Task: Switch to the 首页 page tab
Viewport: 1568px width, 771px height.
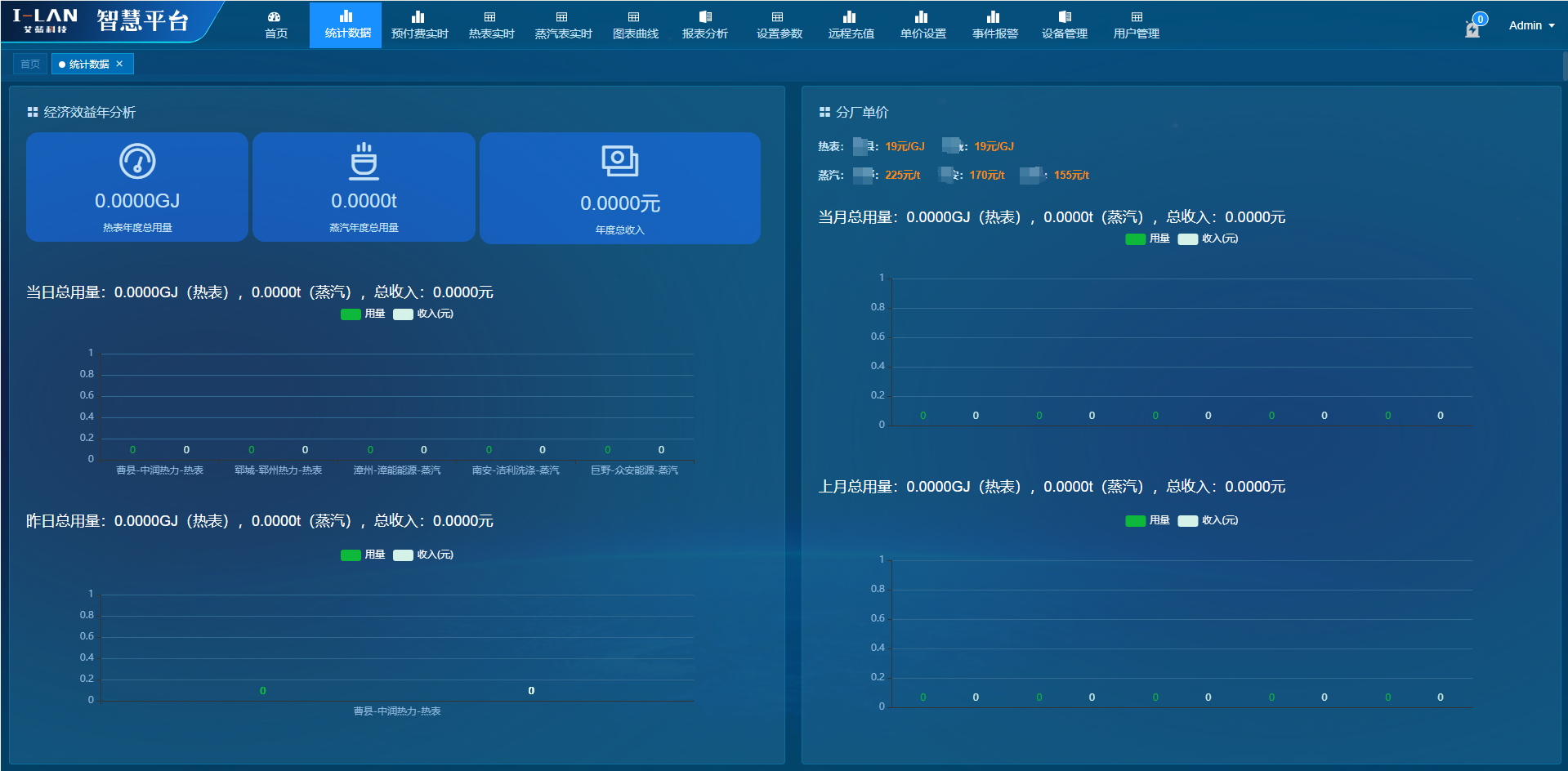Action: point(30,65)
